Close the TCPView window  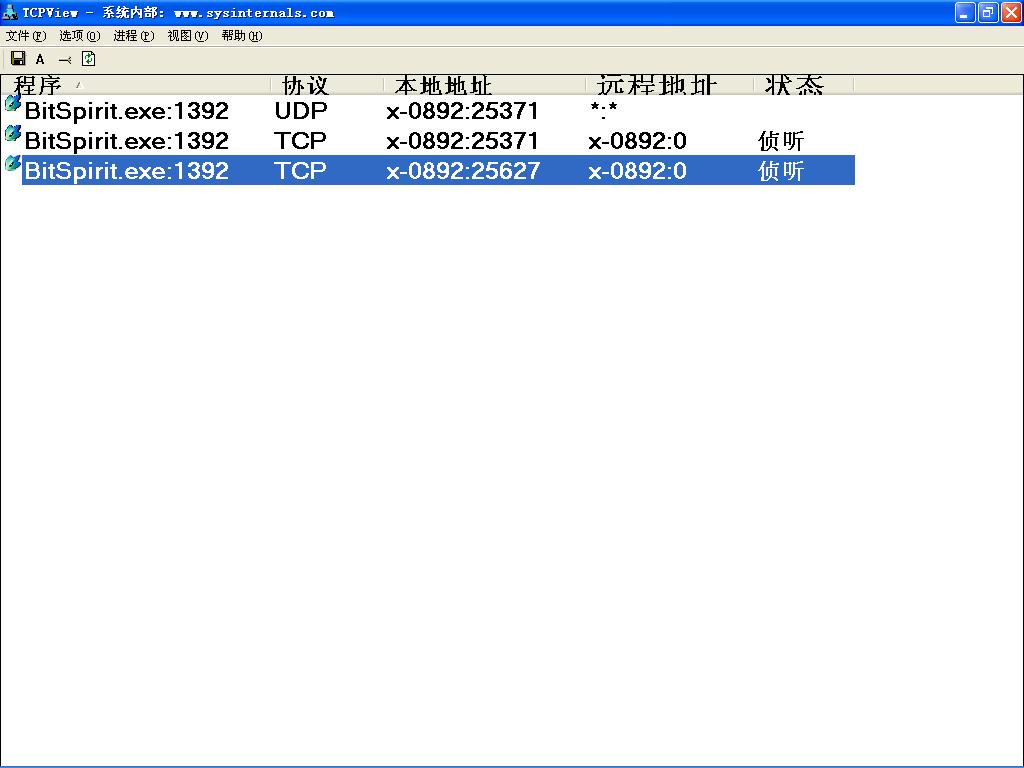pyautogui.click(x=1011, y=12)
